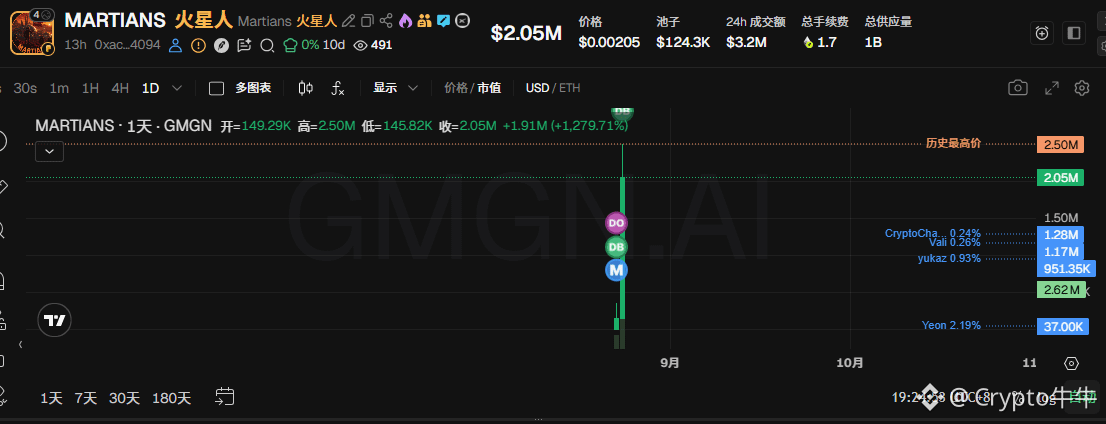This screenshot has height=424, width=1106.
Task: Switch currency to ETH
Action: [570, 88]
